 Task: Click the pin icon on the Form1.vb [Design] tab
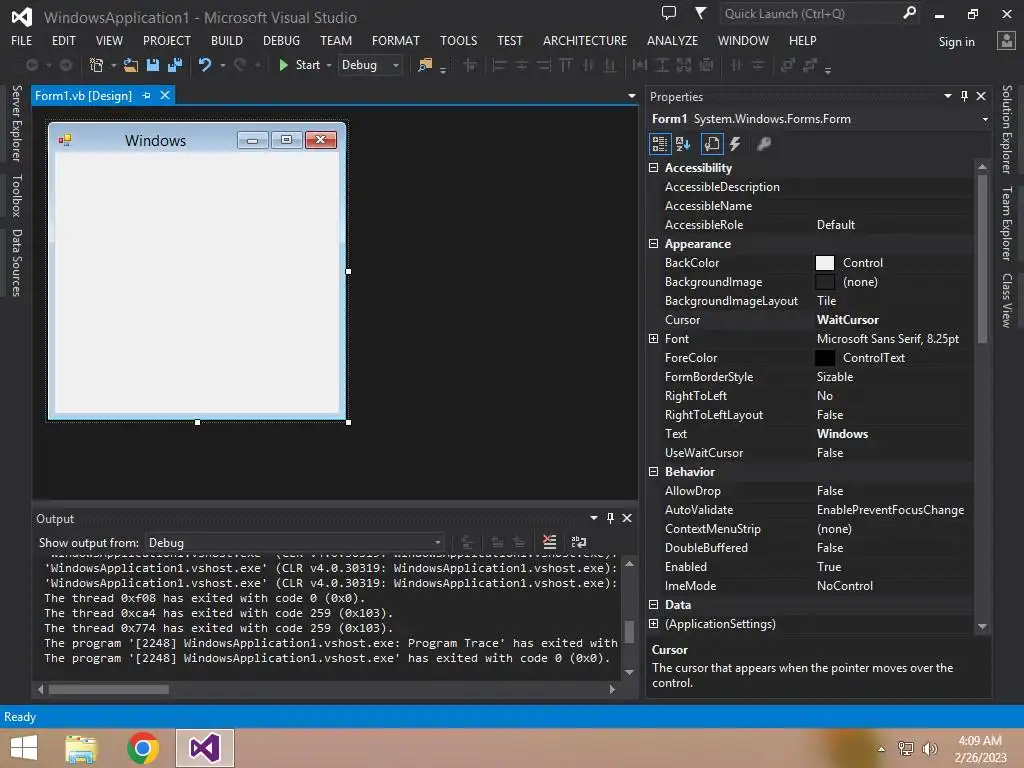146,95
